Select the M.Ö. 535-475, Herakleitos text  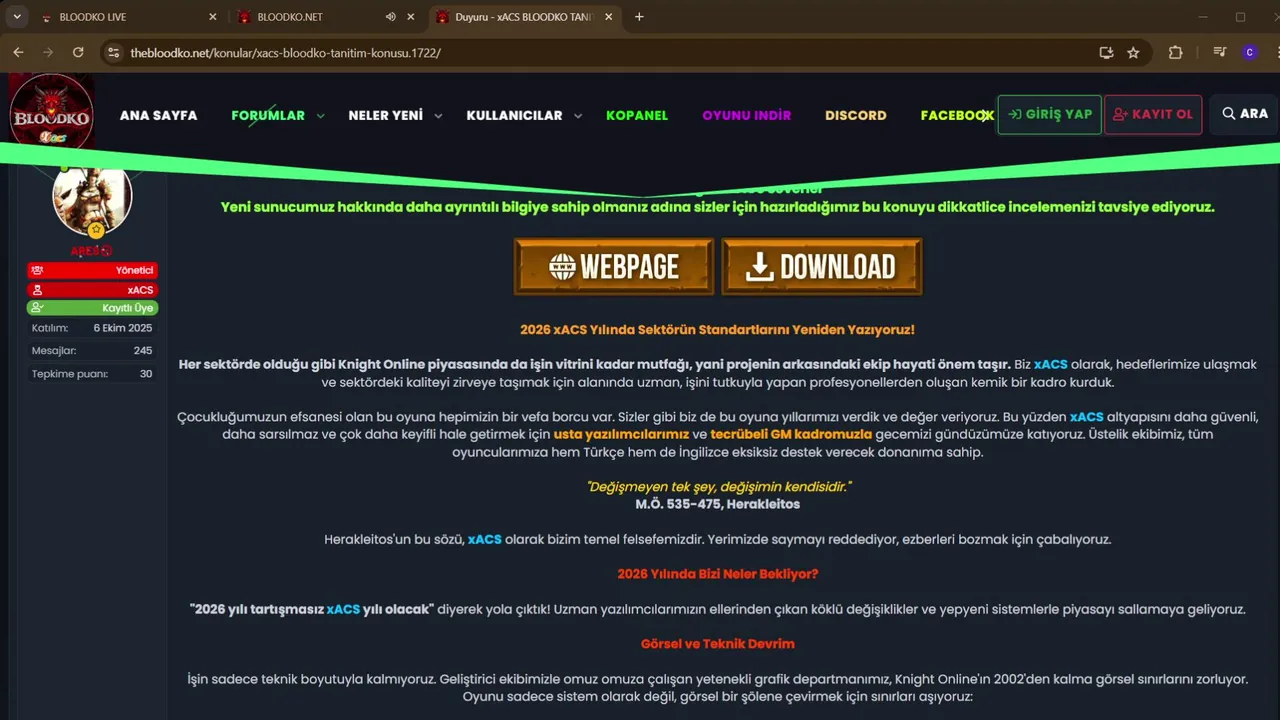[x=718, y=504]
